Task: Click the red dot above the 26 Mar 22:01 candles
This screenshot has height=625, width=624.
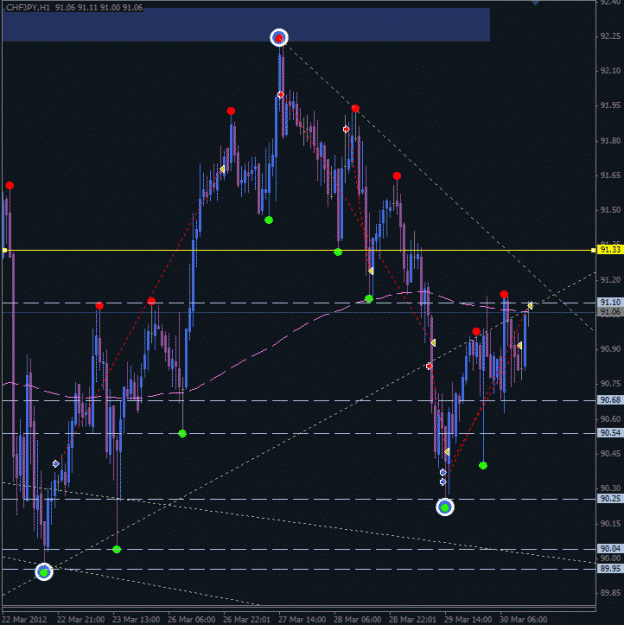Action: point(231,111)
